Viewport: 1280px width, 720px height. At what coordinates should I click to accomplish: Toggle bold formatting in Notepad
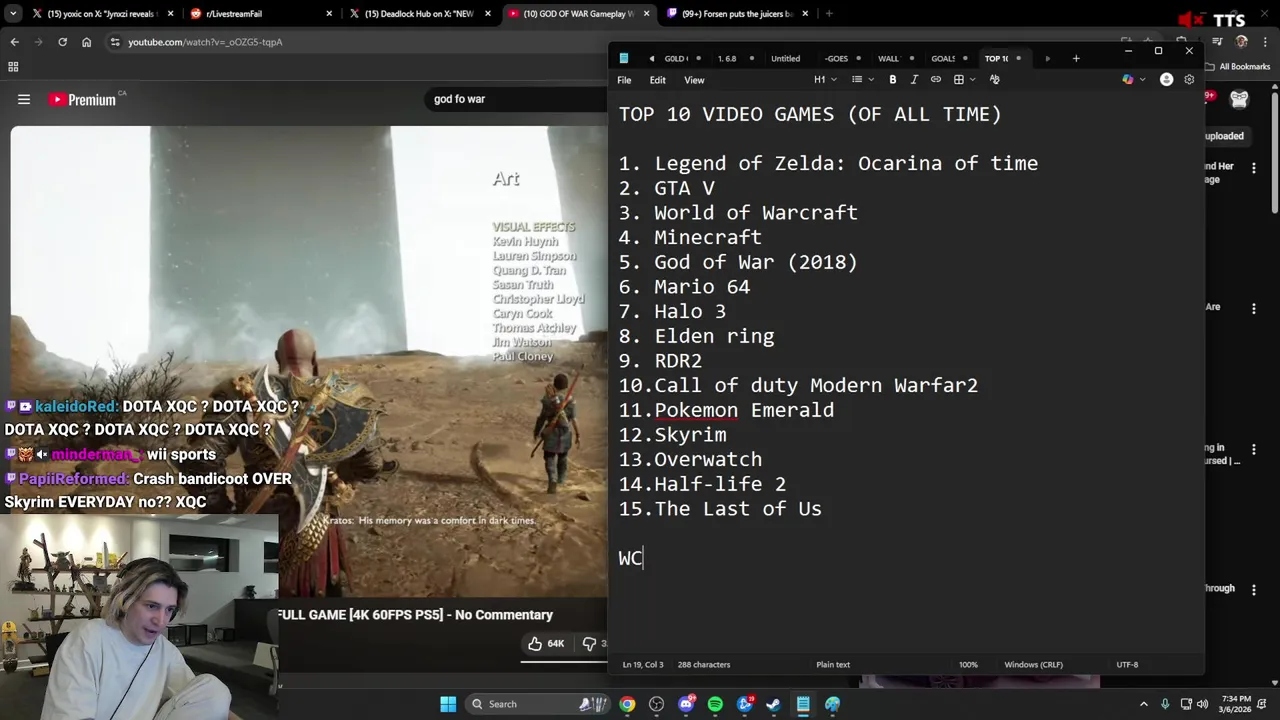893,80
